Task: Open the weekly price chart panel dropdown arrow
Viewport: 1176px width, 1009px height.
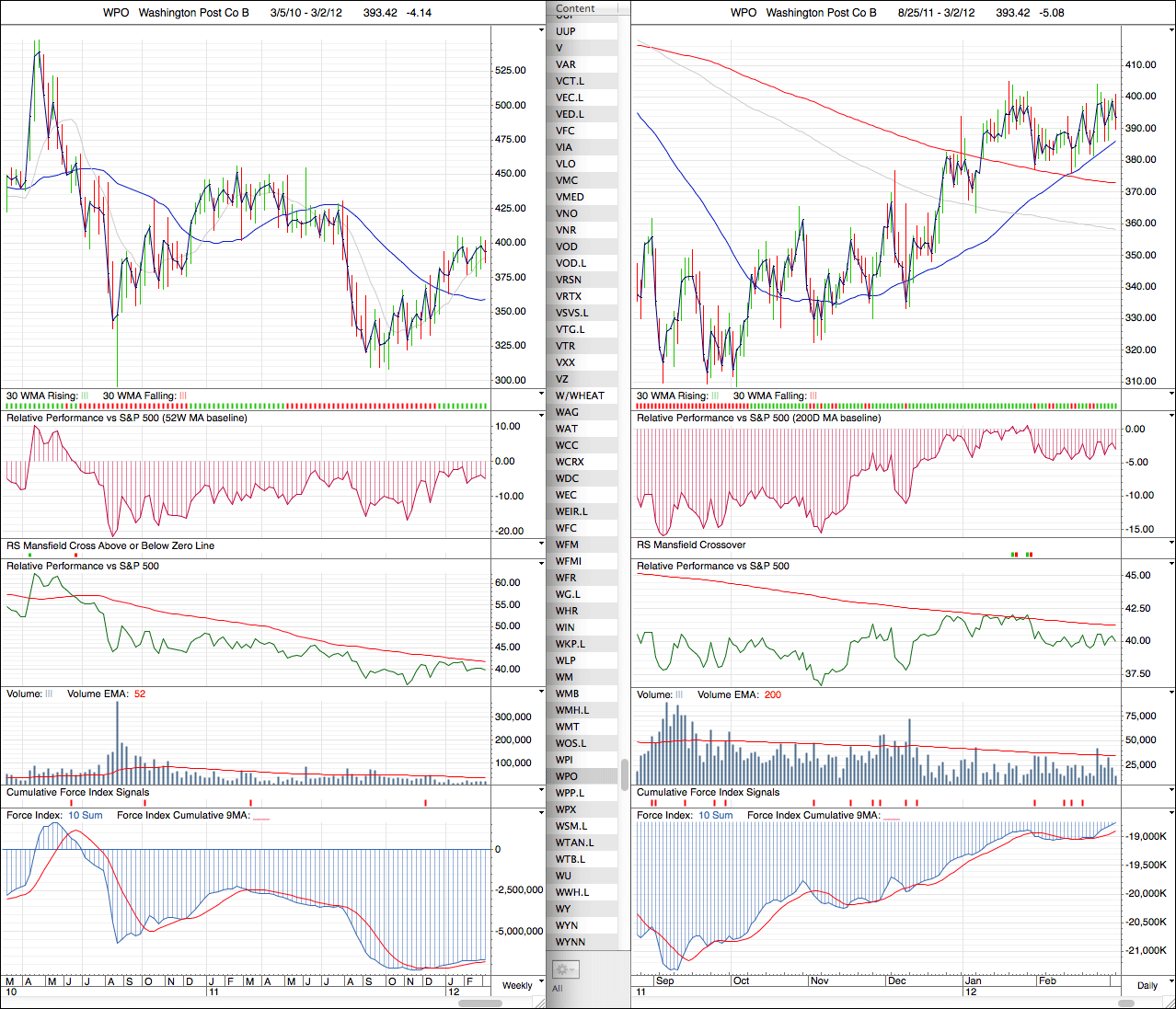Action: tap(540, 30)
